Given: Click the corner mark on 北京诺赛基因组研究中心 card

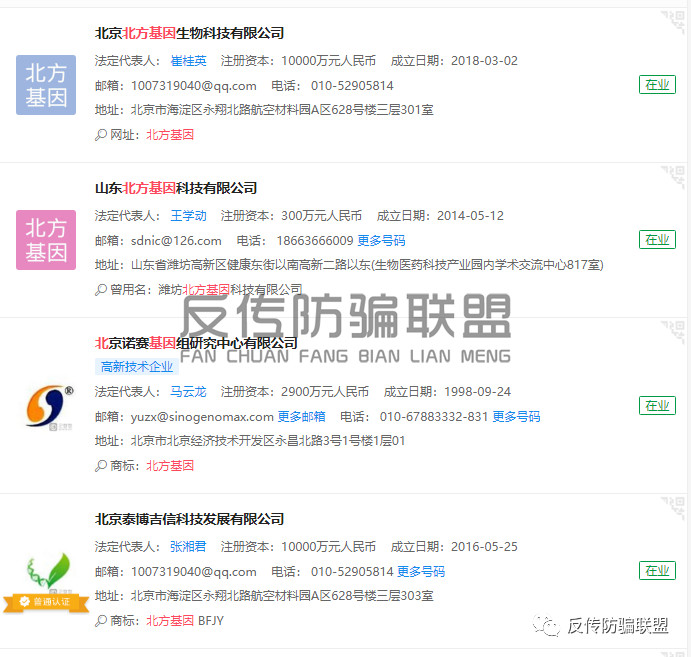Looking at the screenshot, I should [673, 332].
